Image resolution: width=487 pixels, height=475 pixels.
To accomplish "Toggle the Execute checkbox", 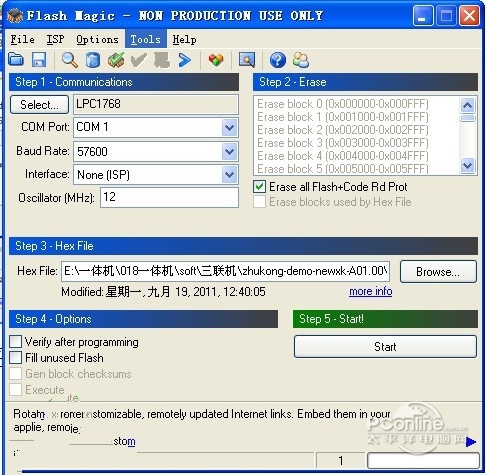I will click(15, 389).
